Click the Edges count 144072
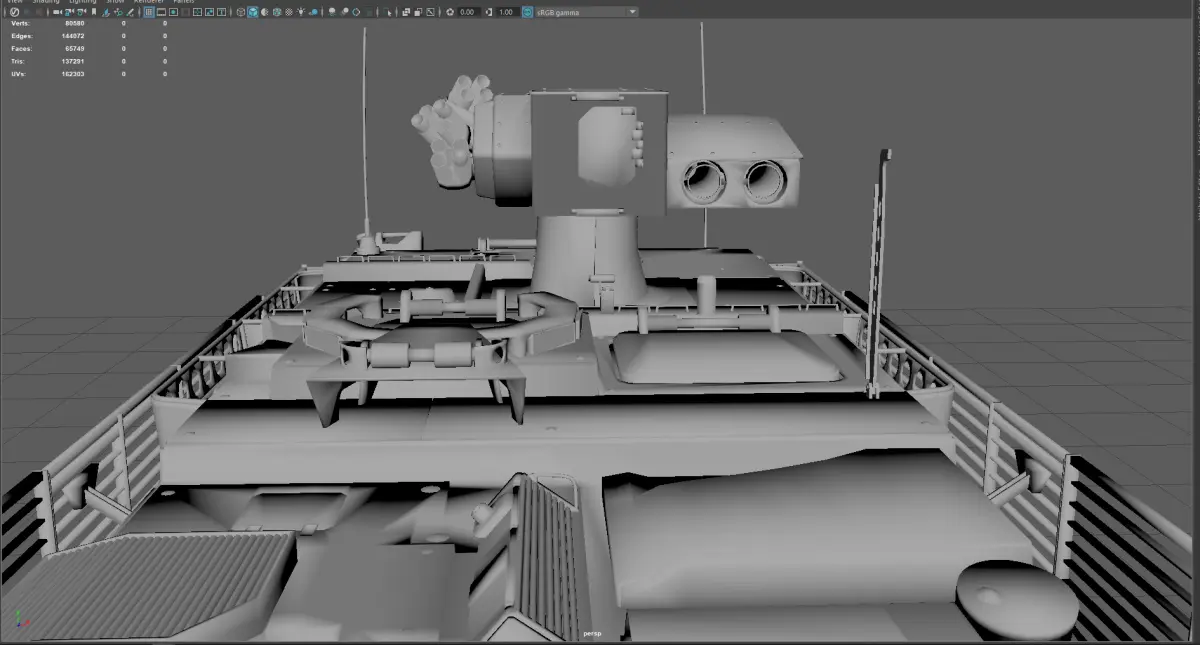Image resolution: width=1200 pixels, height=645 pixels. pos(73,35)
